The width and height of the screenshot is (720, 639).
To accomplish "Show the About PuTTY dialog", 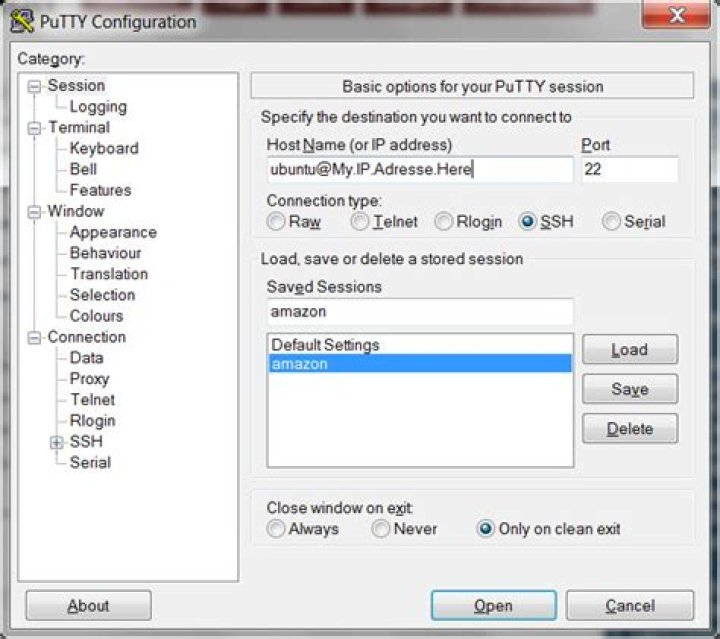I will click(x=89, y=606).
